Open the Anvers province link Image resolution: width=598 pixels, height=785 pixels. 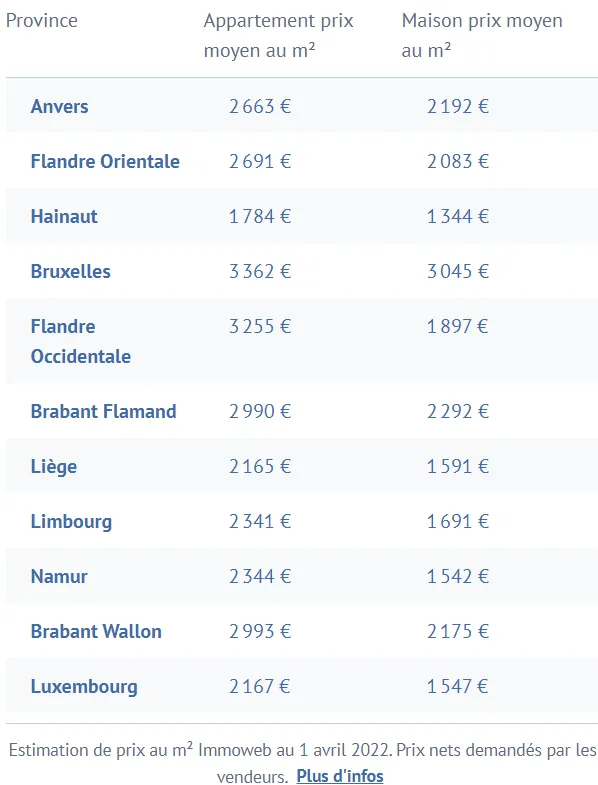[59, 106]
